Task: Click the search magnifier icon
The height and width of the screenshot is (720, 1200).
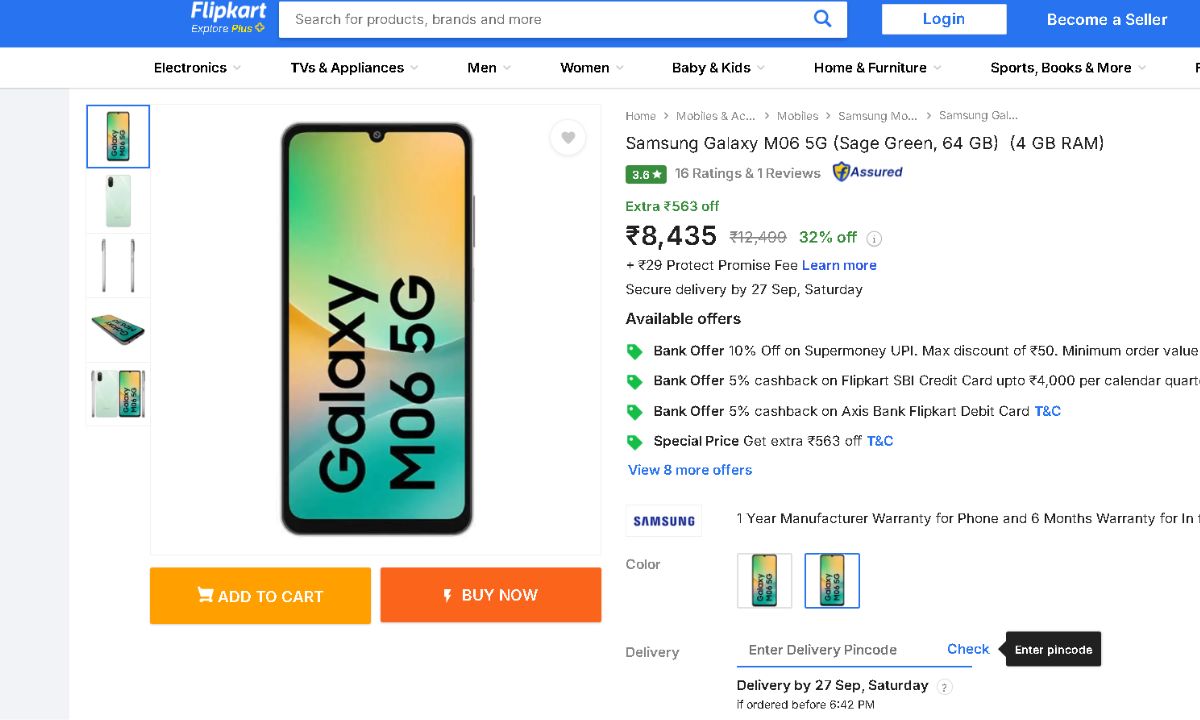Action: coord(822,19)
